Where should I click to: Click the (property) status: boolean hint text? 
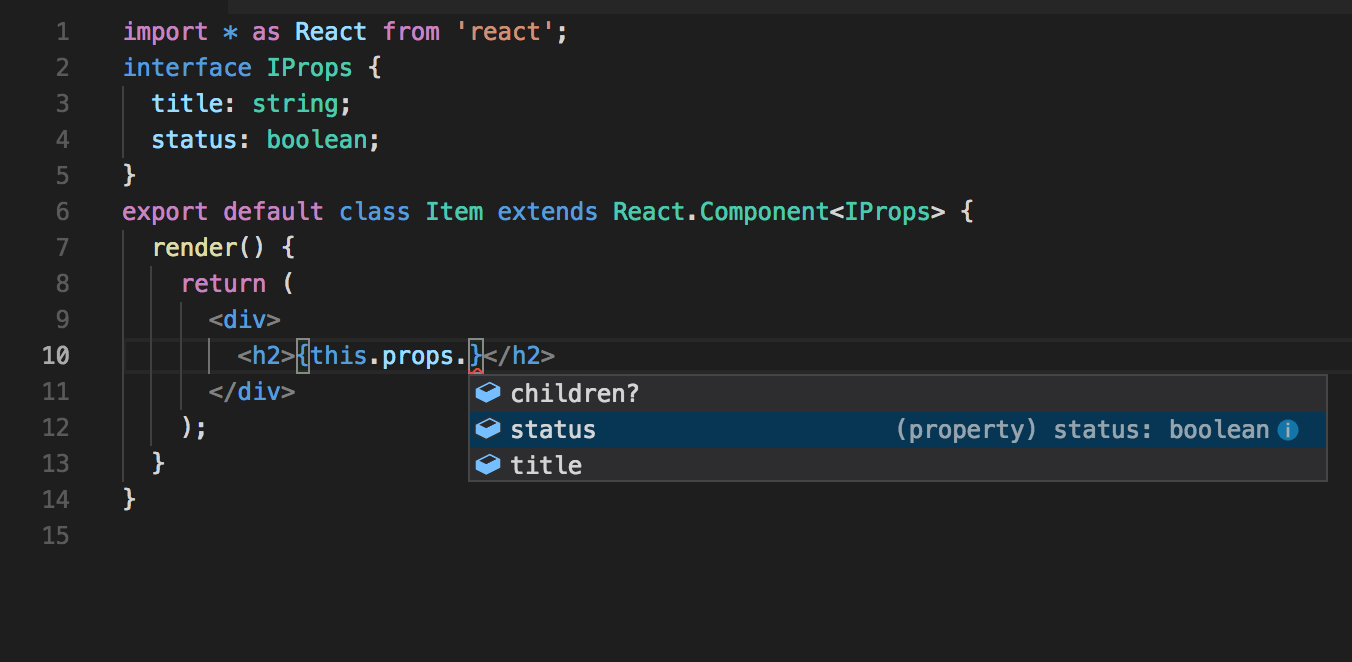[1080, 429]
